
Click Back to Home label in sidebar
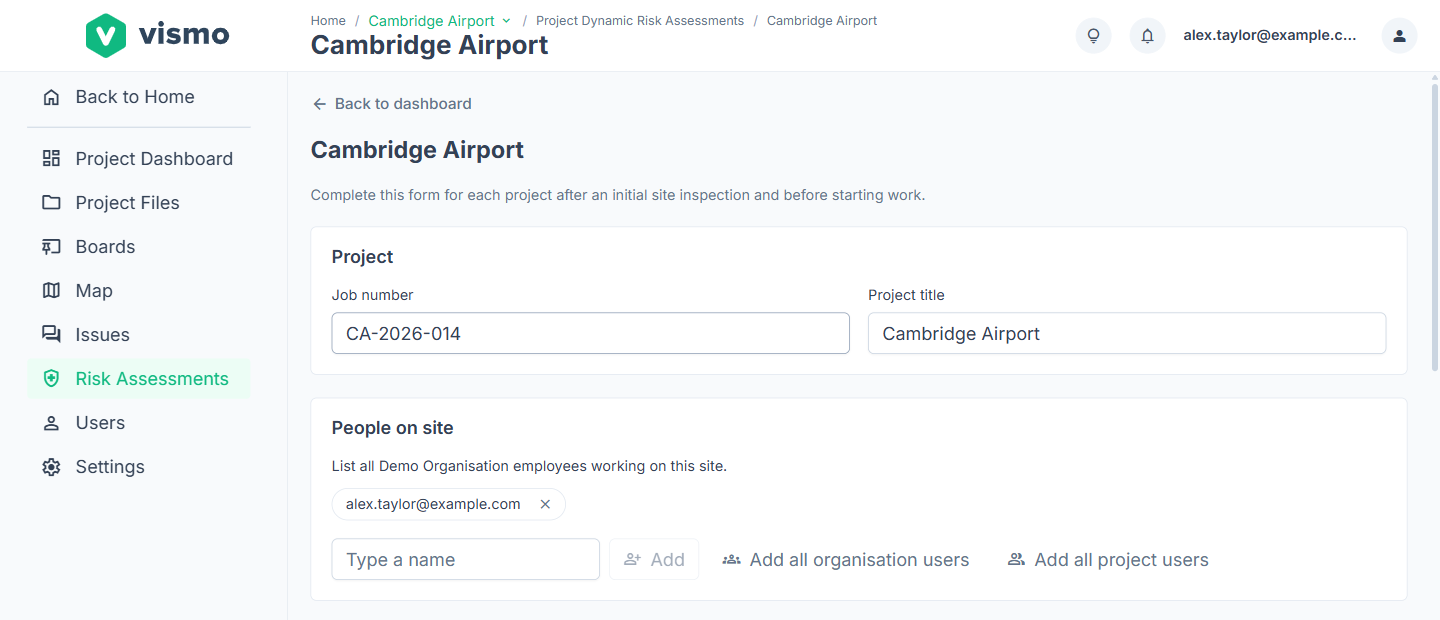pyautogui.click(x=135, y=97)
